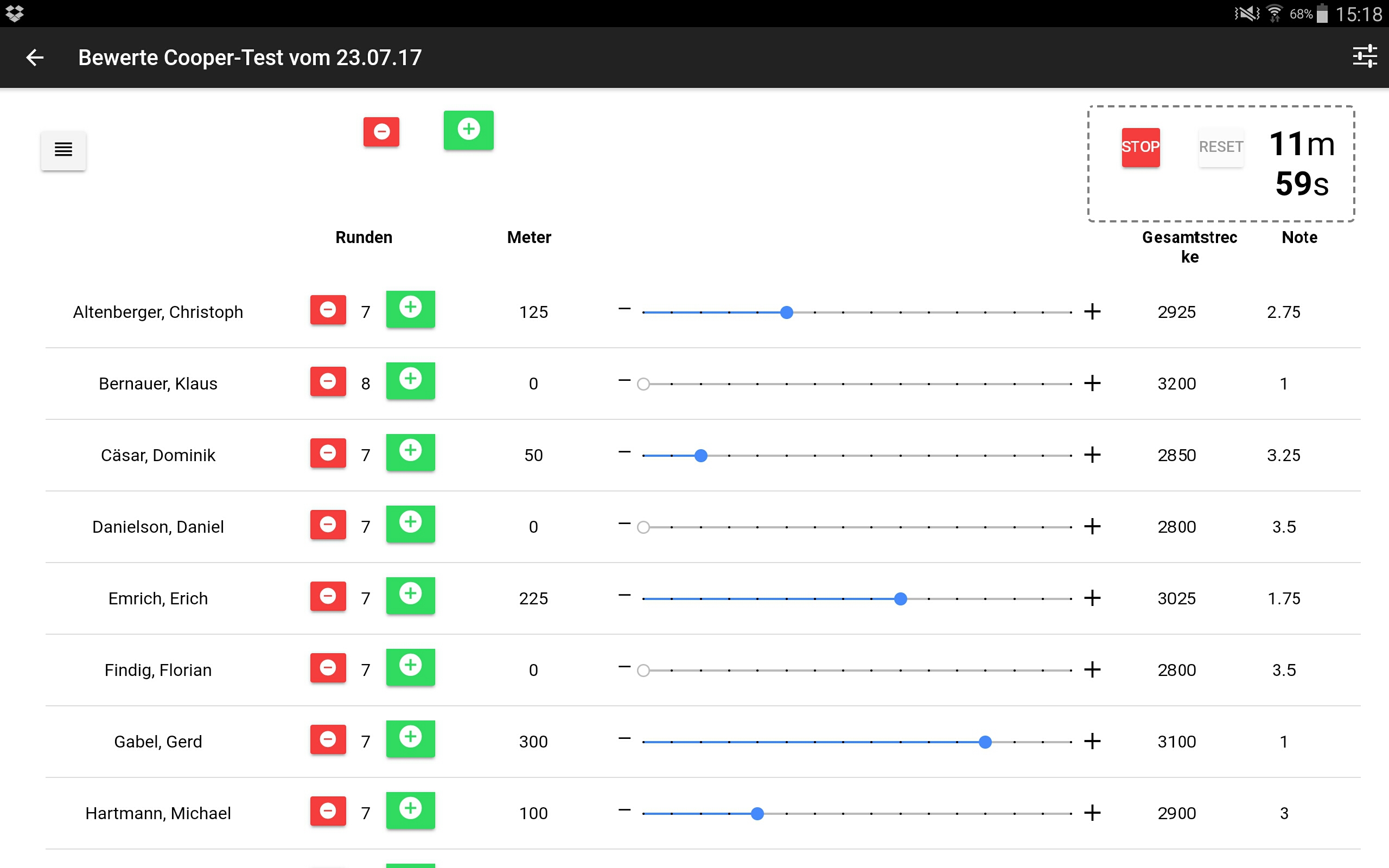The width and height of the screenshot is (1389, 868).
Task: Click Emrich, Erich's meter slider handle
Action: point(901,599)
